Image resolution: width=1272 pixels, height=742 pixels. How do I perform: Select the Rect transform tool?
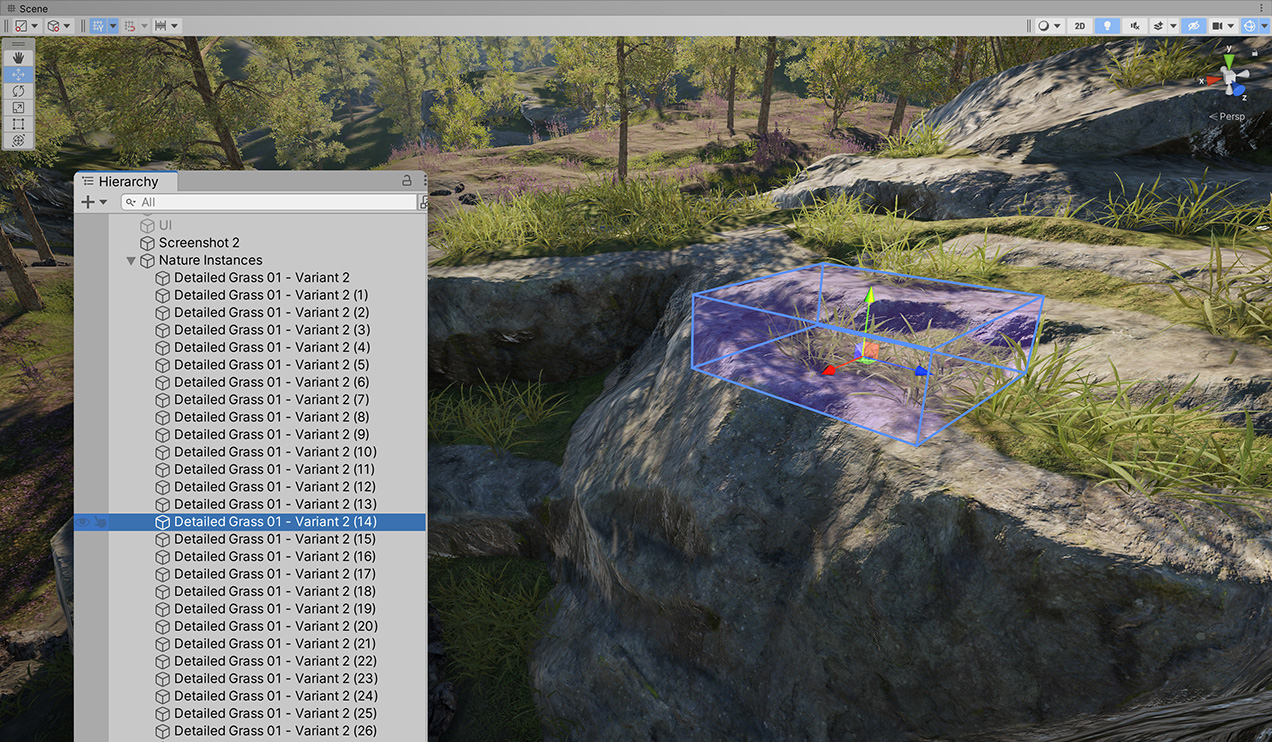point(19,124)
